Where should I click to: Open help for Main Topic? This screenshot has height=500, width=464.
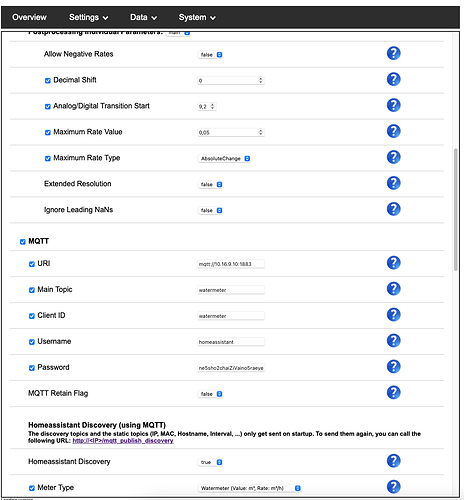click(x=393, y=289)
